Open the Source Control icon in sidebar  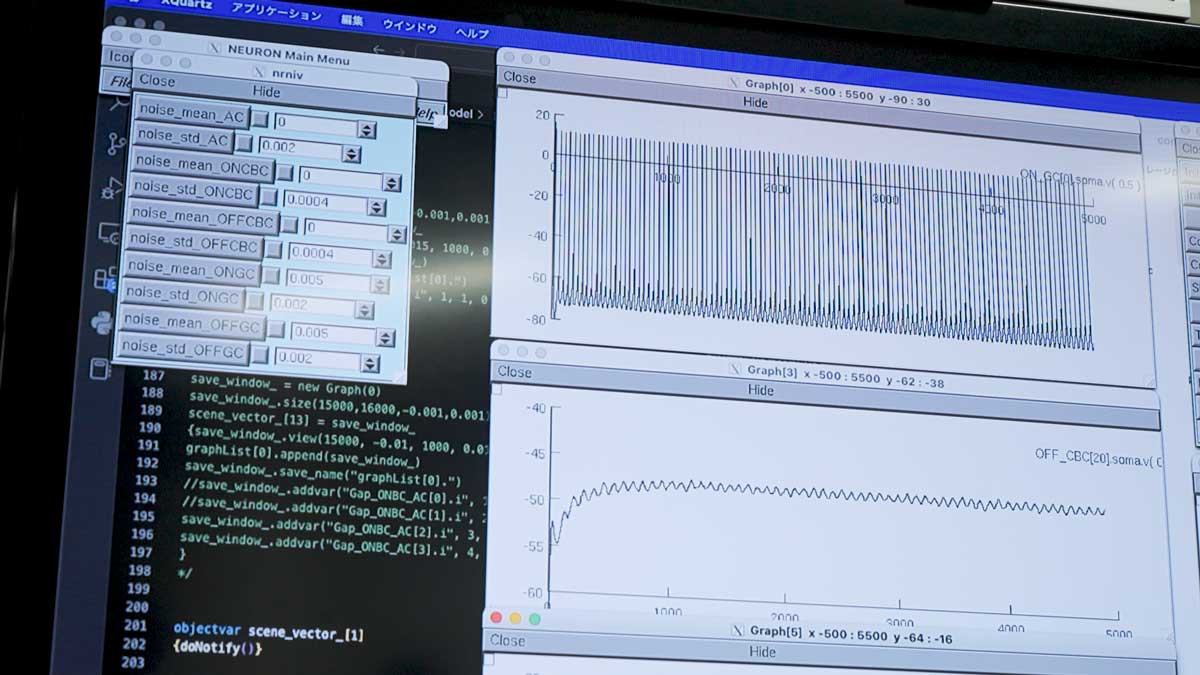click(x=115, y=143)
